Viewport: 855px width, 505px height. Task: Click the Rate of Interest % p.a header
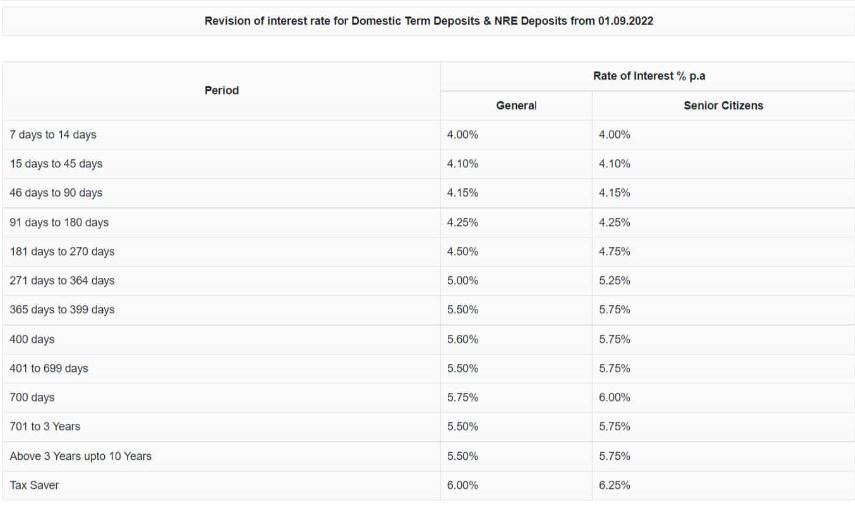click(x=649, y=76)
